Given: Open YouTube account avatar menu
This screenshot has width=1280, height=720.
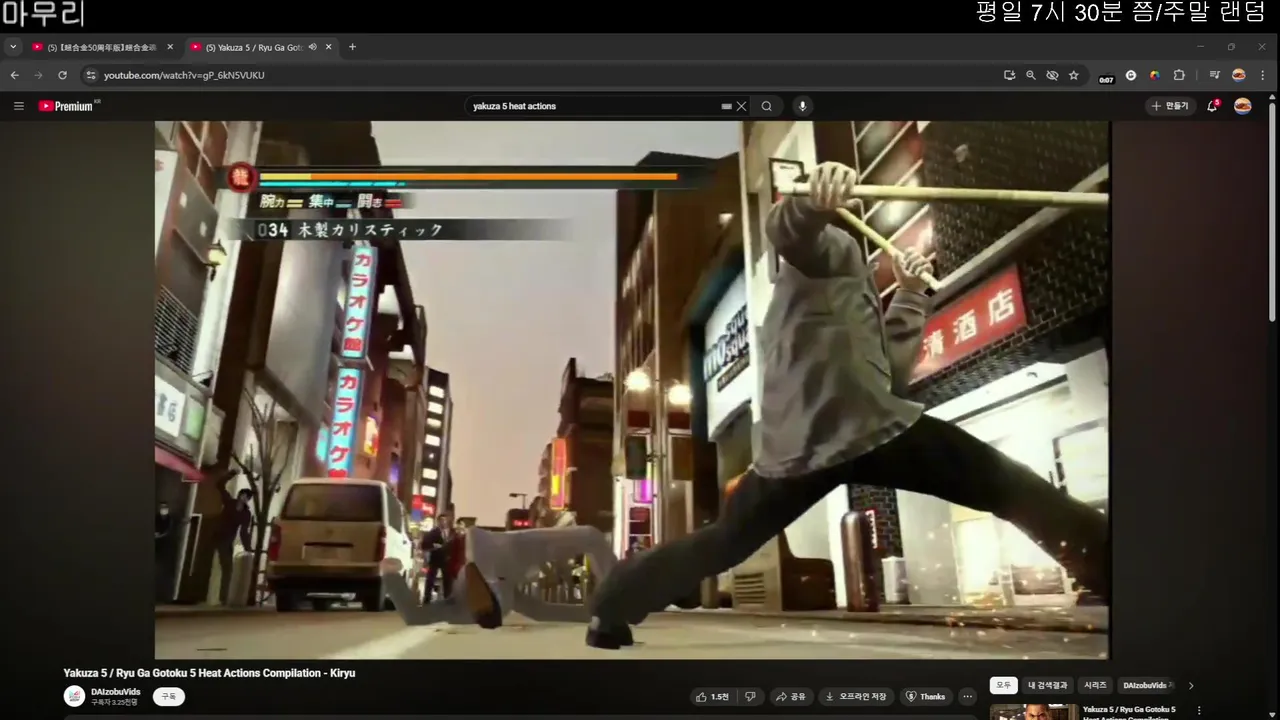Looking at the screenshot, I should click(1243, 106).
